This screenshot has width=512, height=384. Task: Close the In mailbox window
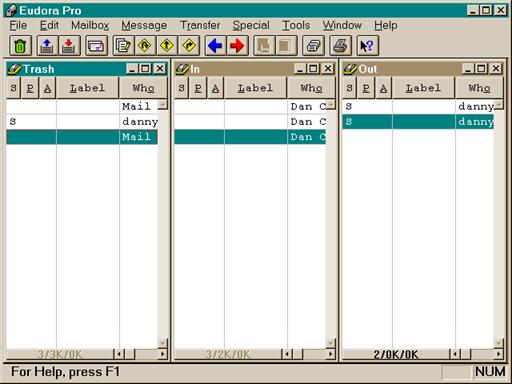point(328,69)
